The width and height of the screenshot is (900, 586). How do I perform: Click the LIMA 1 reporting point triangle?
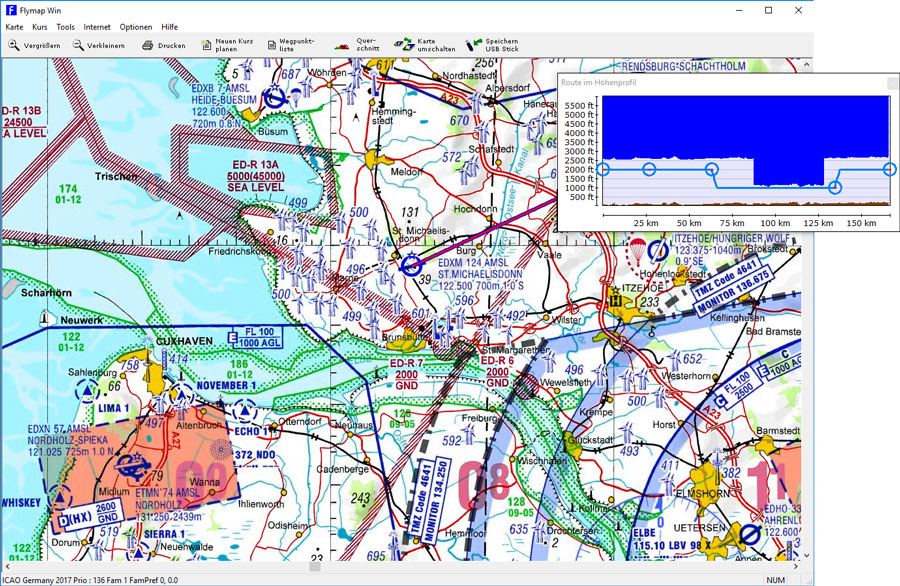pos(87,390)
